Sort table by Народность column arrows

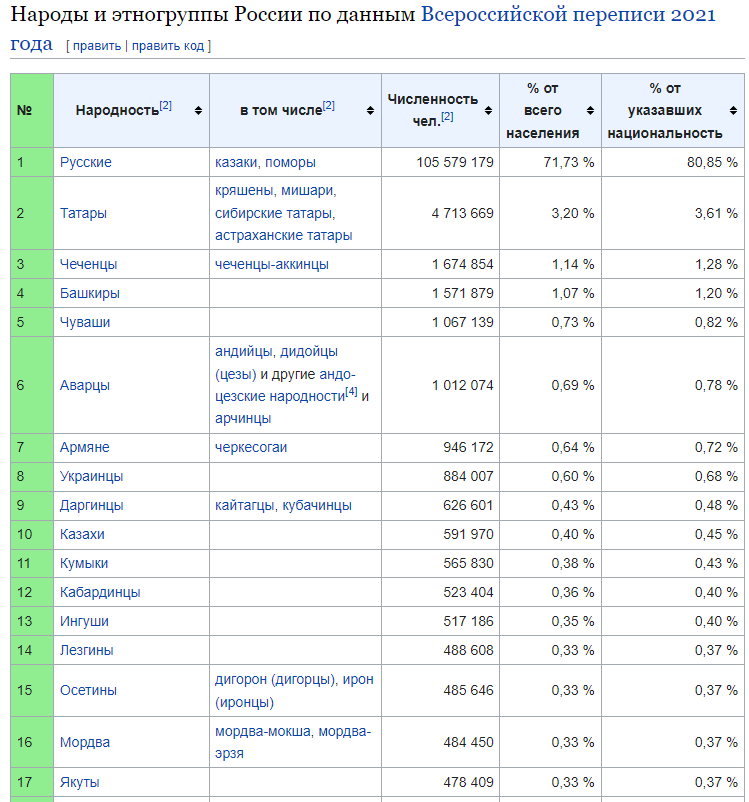click(x=199, y=110)
